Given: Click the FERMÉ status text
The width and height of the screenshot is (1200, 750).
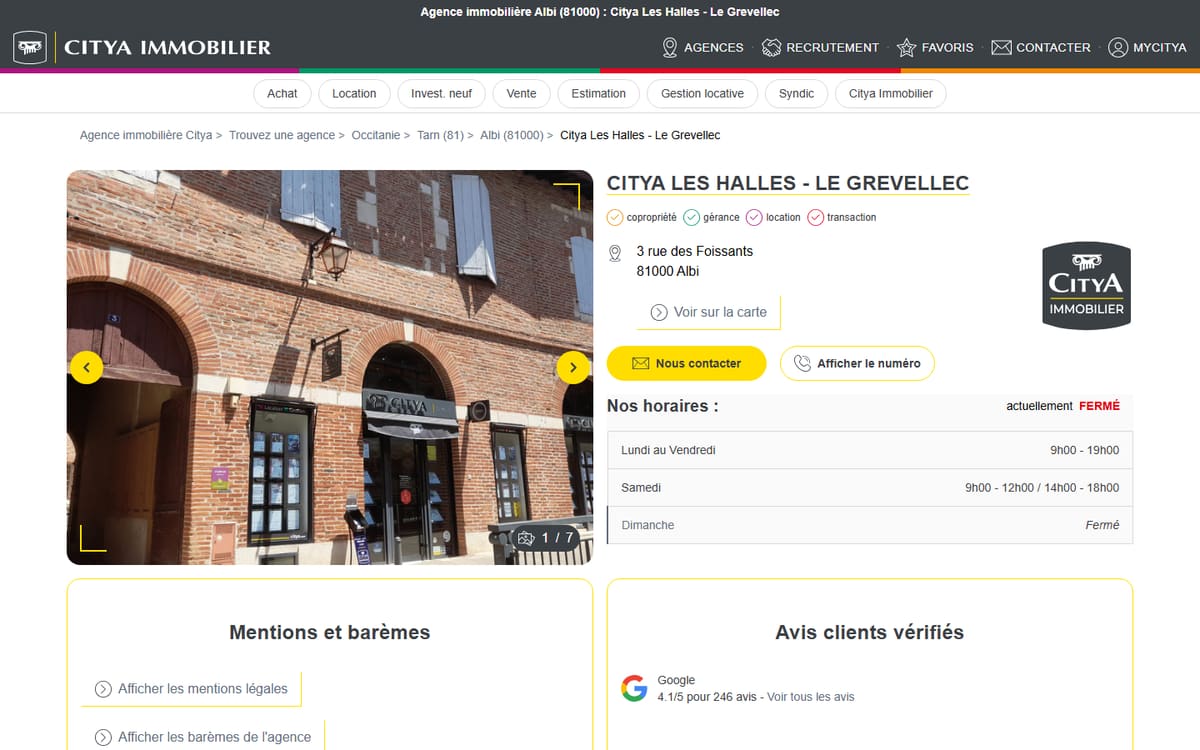Looking at the screenshot, I should point(1099,406).
